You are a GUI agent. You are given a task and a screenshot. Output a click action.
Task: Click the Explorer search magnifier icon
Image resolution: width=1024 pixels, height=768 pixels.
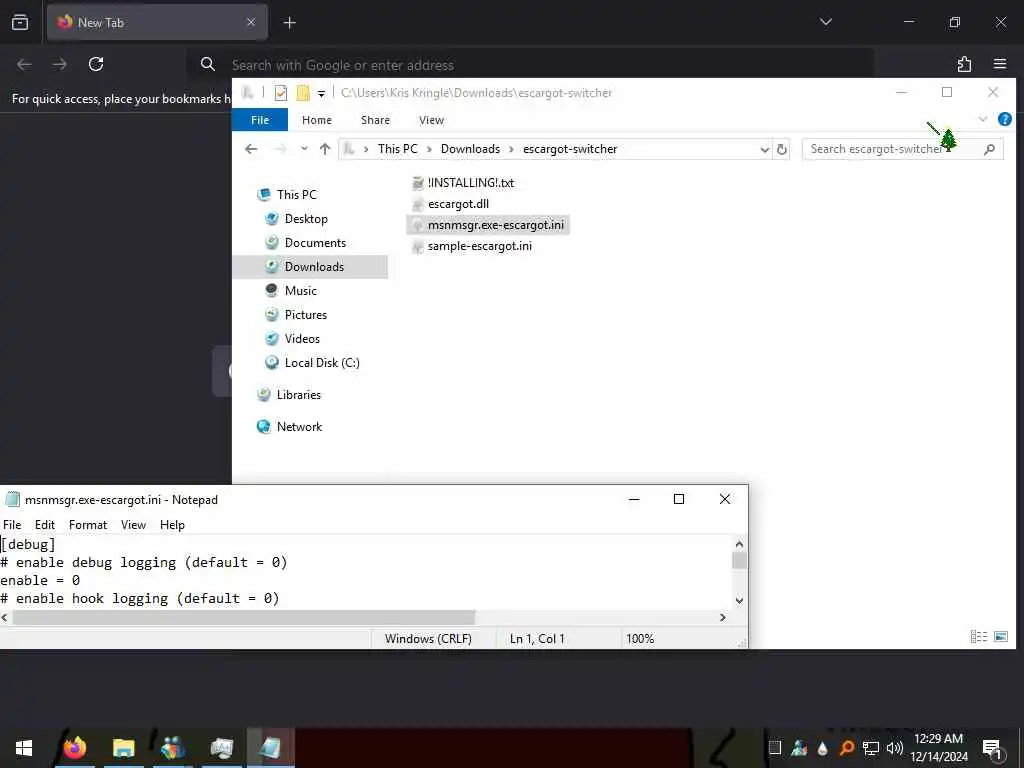[x=989, y=150]
